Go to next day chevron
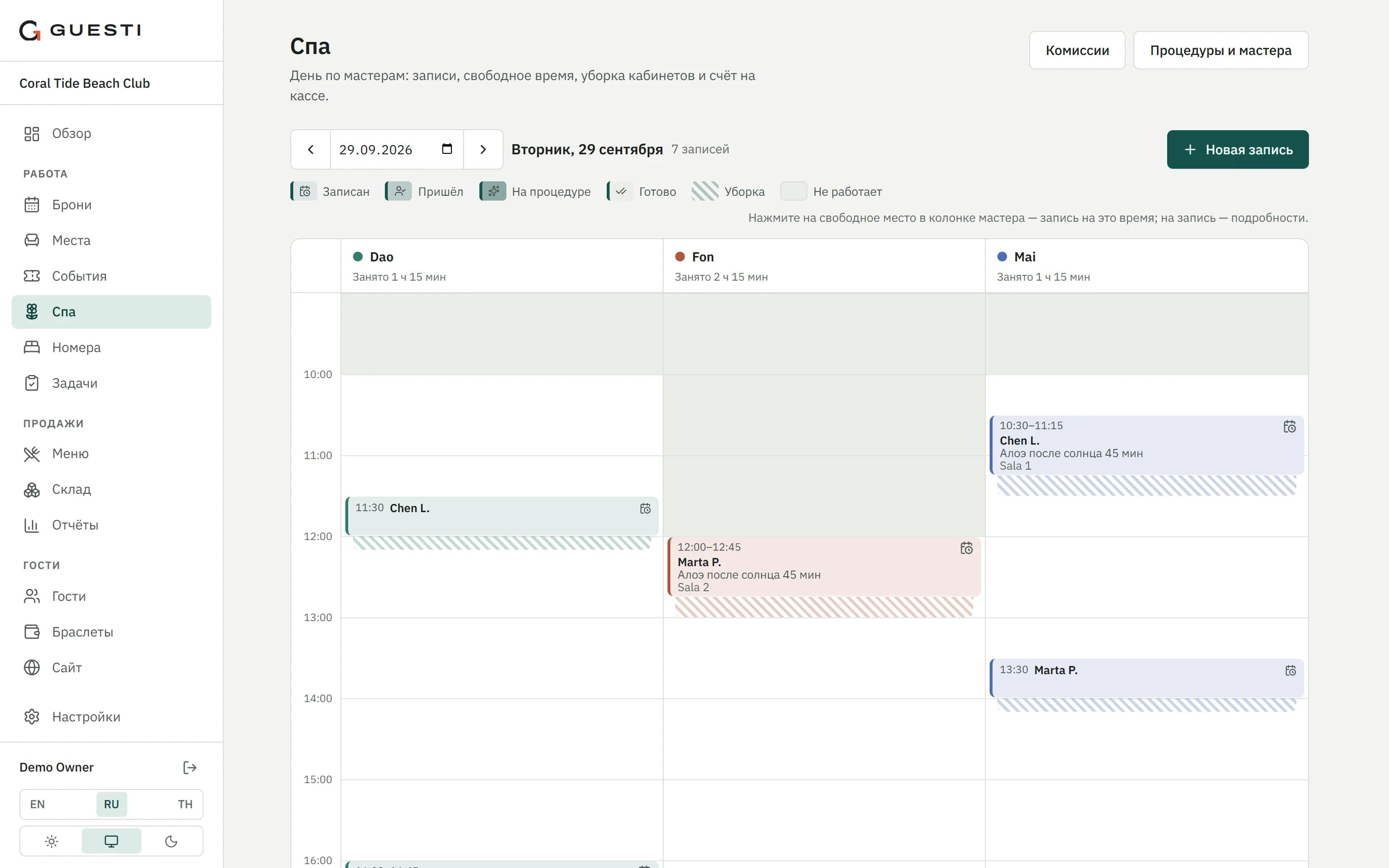The height and width of the screenshot is (868, 1389). point(483,149)
